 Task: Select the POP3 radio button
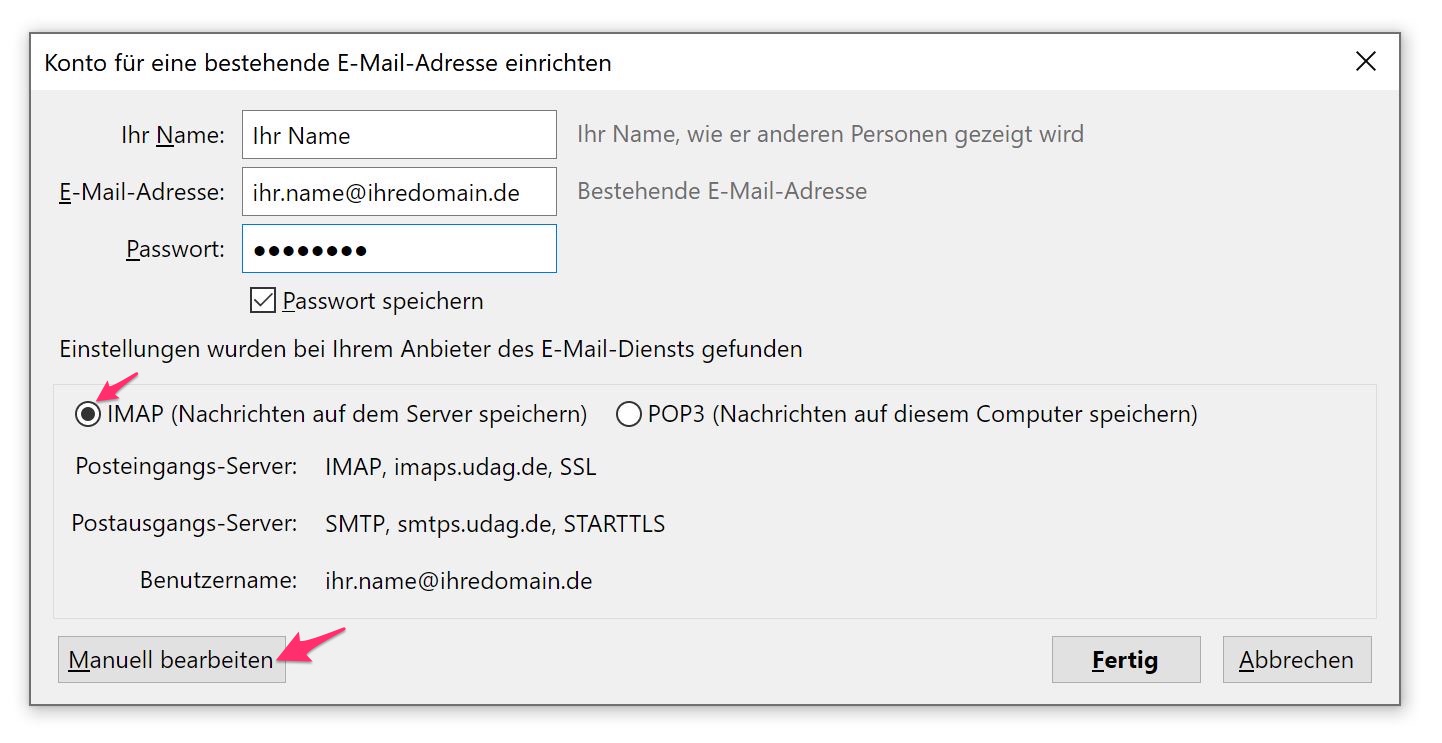pyautogui.click(x=629, y=414)
